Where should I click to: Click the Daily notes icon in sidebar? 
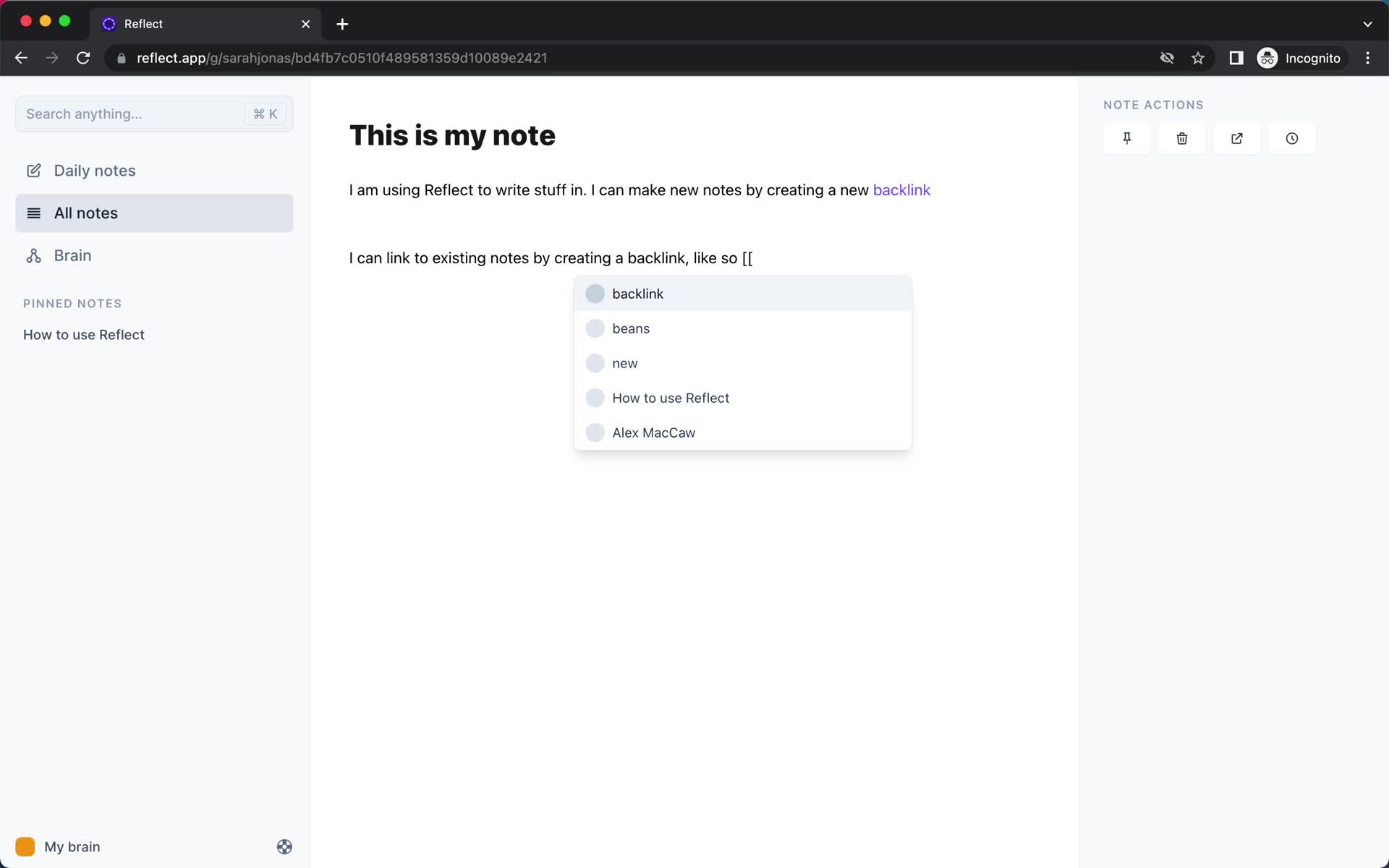34,170
